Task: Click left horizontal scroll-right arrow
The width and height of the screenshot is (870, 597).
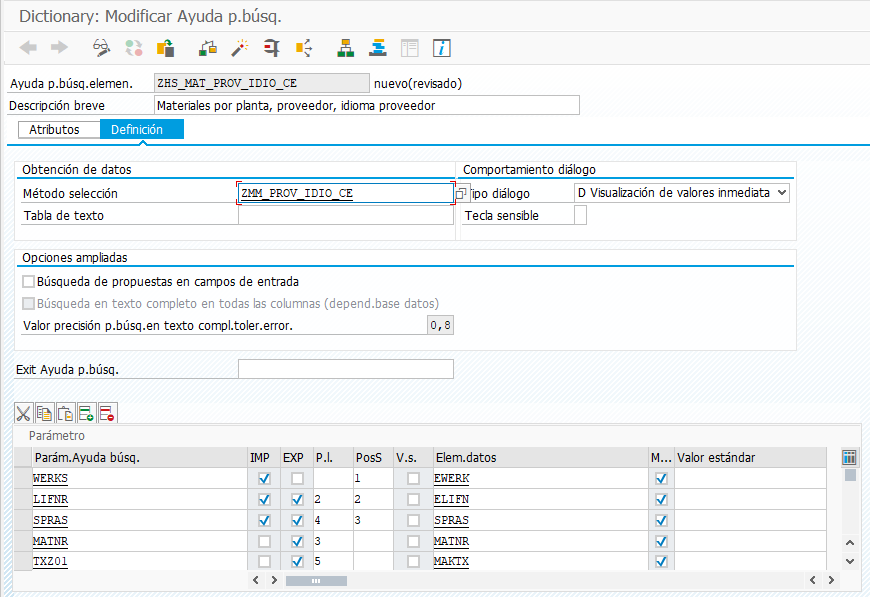Action: click(x=274, y=580)
